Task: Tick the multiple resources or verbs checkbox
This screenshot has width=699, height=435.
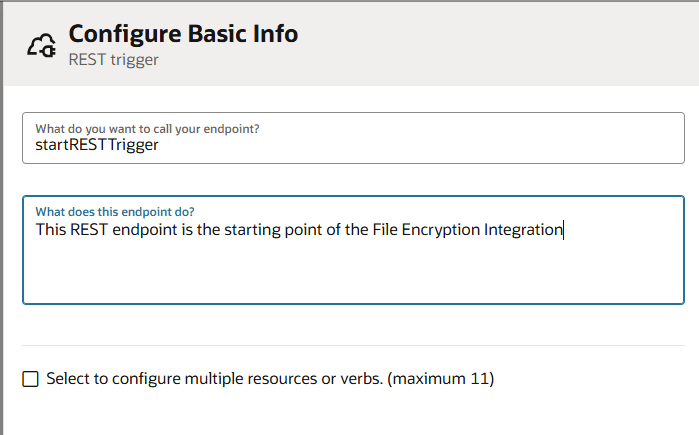Action: 31,379
